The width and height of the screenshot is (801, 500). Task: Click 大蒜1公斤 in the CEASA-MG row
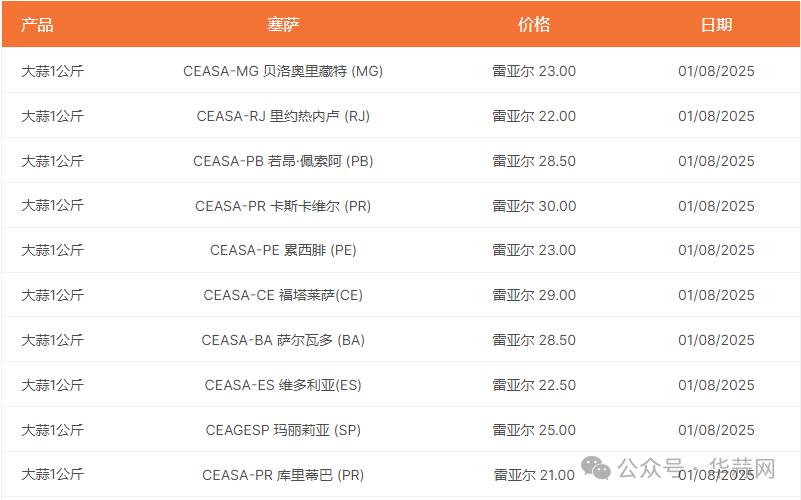52,71
